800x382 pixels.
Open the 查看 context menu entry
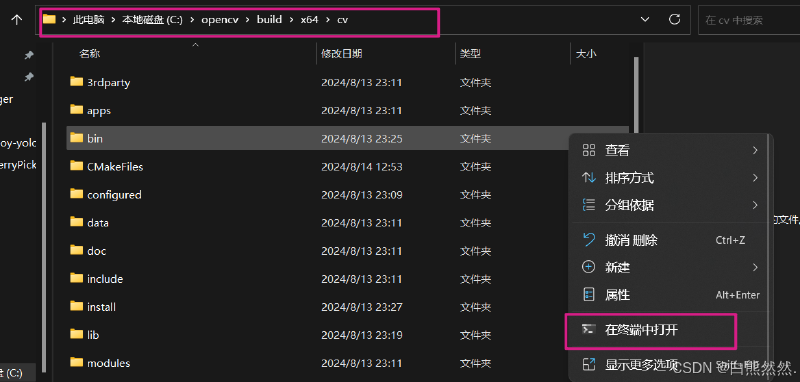pyautogui.click(x=670, y=150)
